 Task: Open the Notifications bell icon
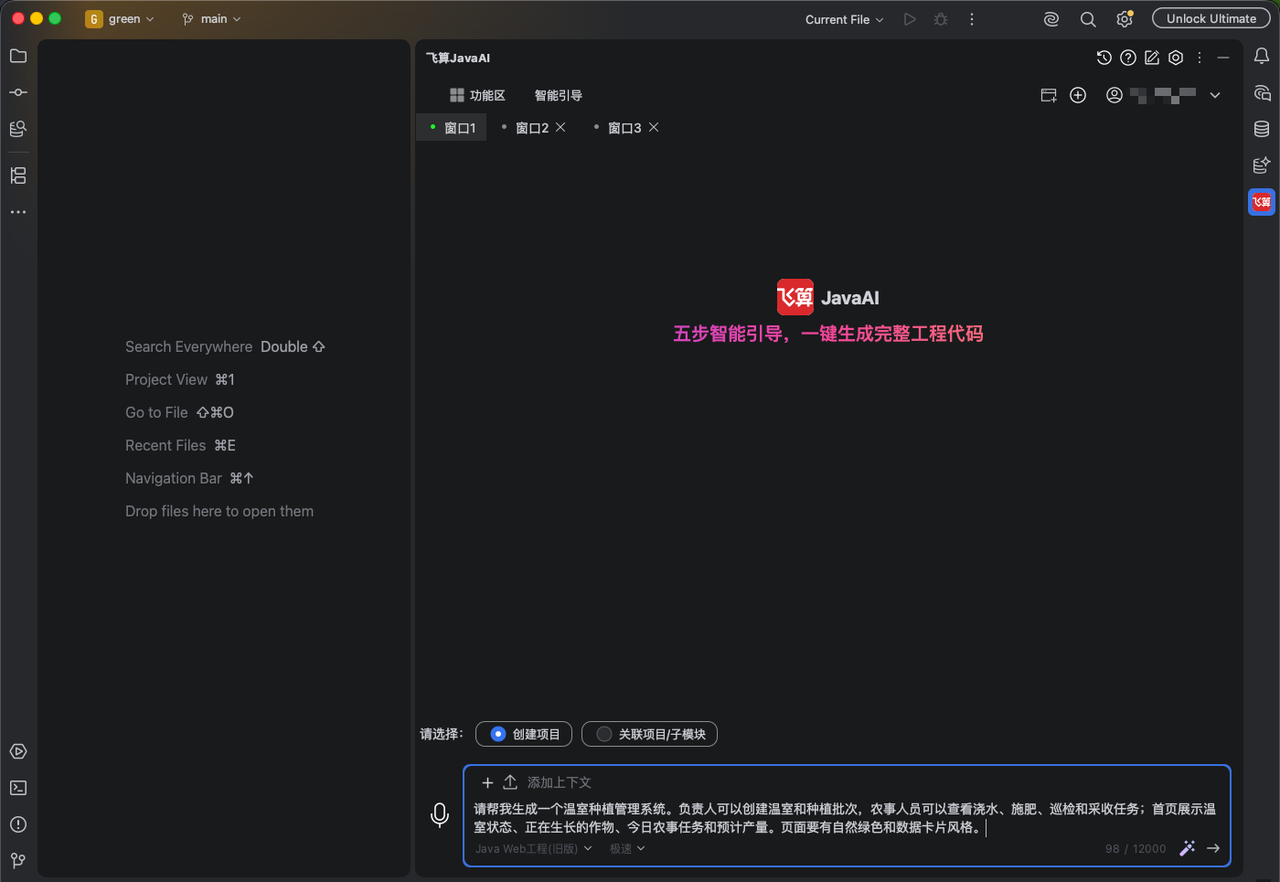pyautogui.click(x=1262, y=56)
